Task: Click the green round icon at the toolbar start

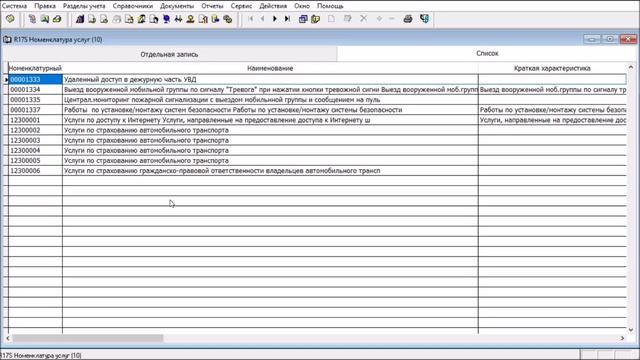Action: [10, 19]
